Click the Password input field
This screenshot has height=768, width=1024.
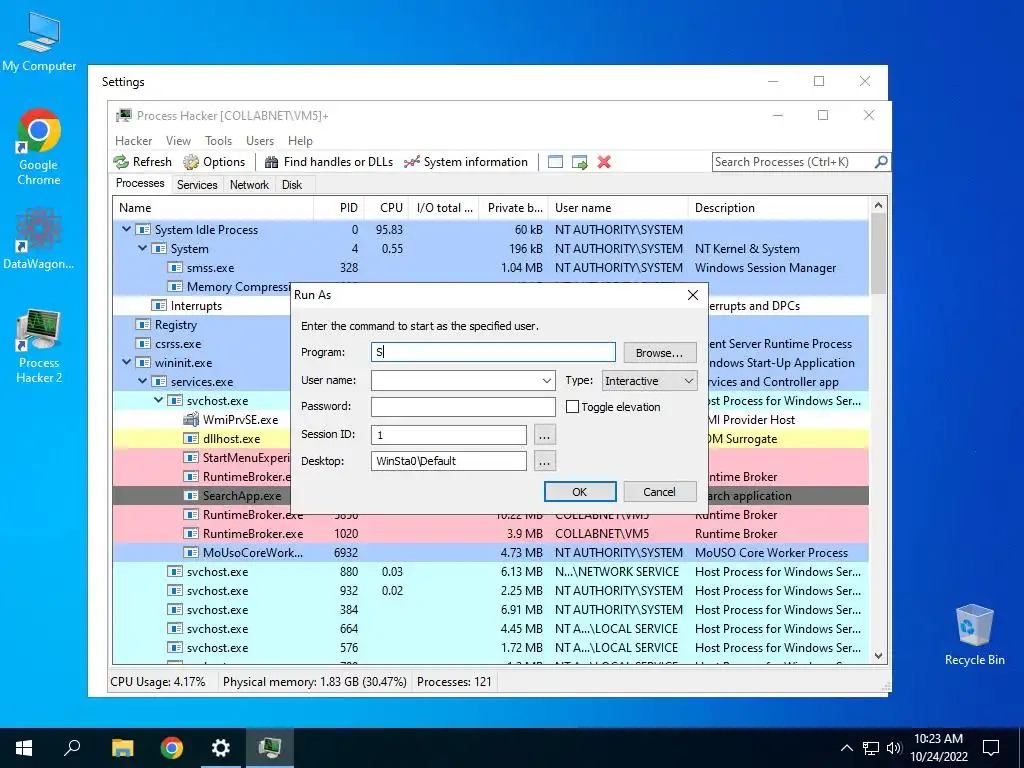click(463, 406)
